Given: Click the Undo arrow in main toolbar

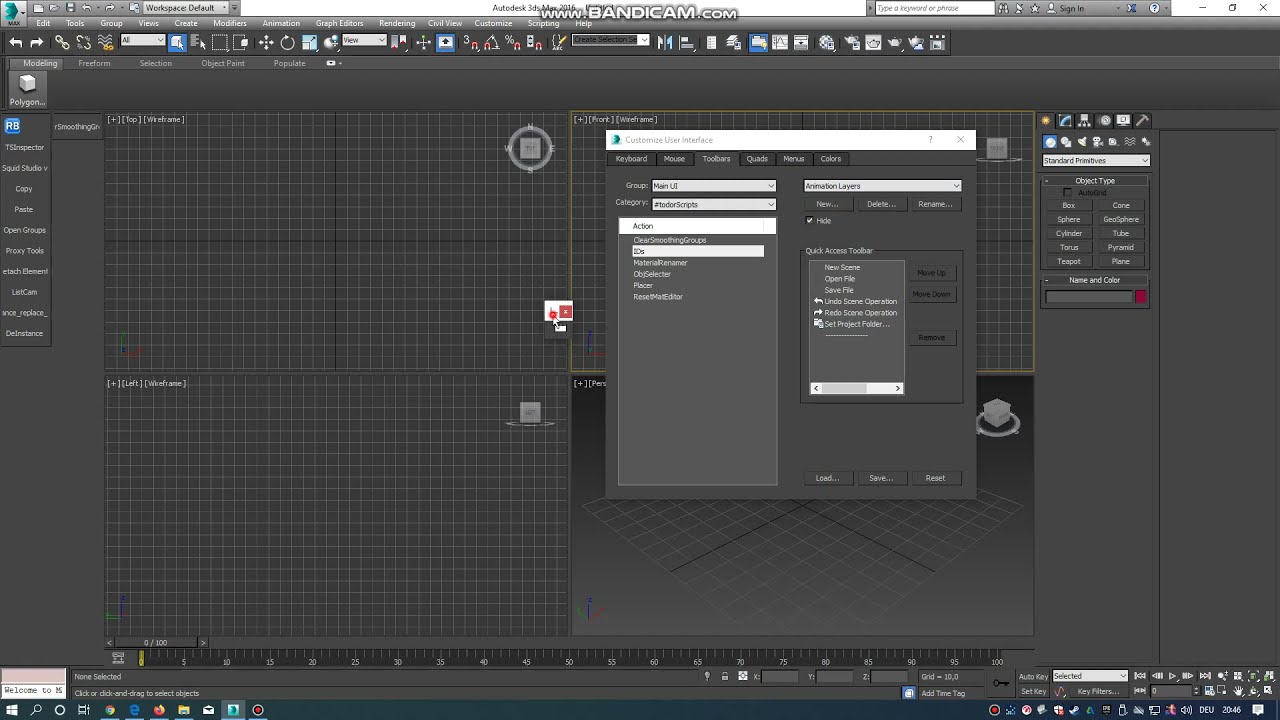Looking at the screenshot, I should 15,42.
